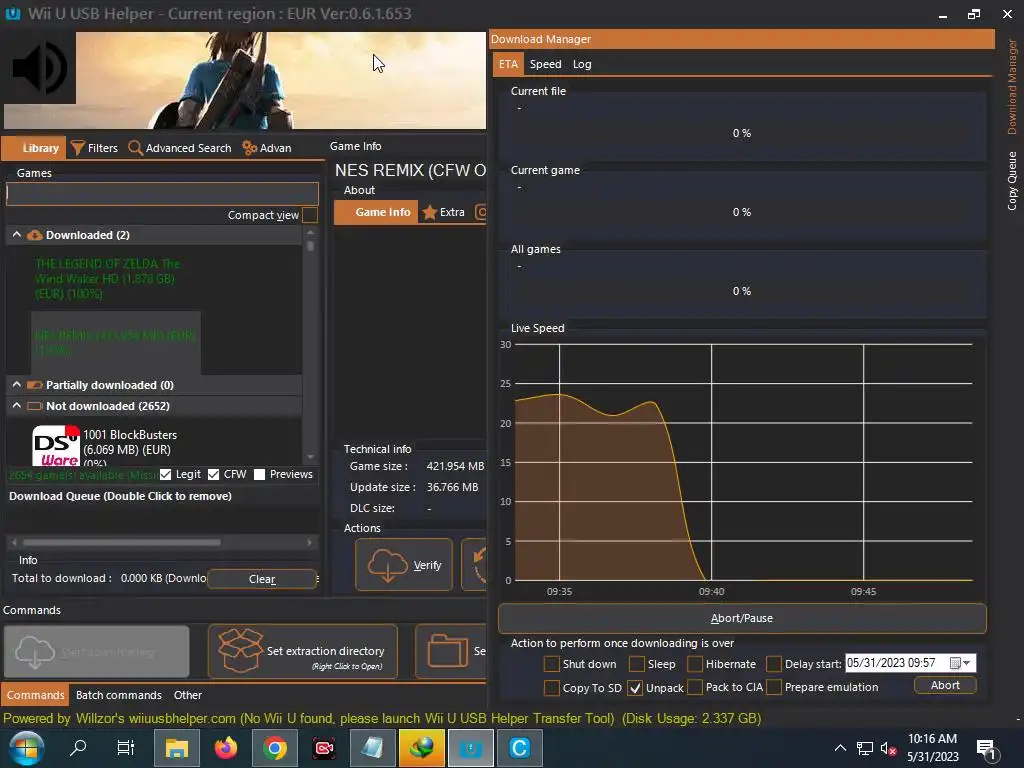Click the network tray icon
This screenshot has width=1024, height=768.
pos(865,749)
